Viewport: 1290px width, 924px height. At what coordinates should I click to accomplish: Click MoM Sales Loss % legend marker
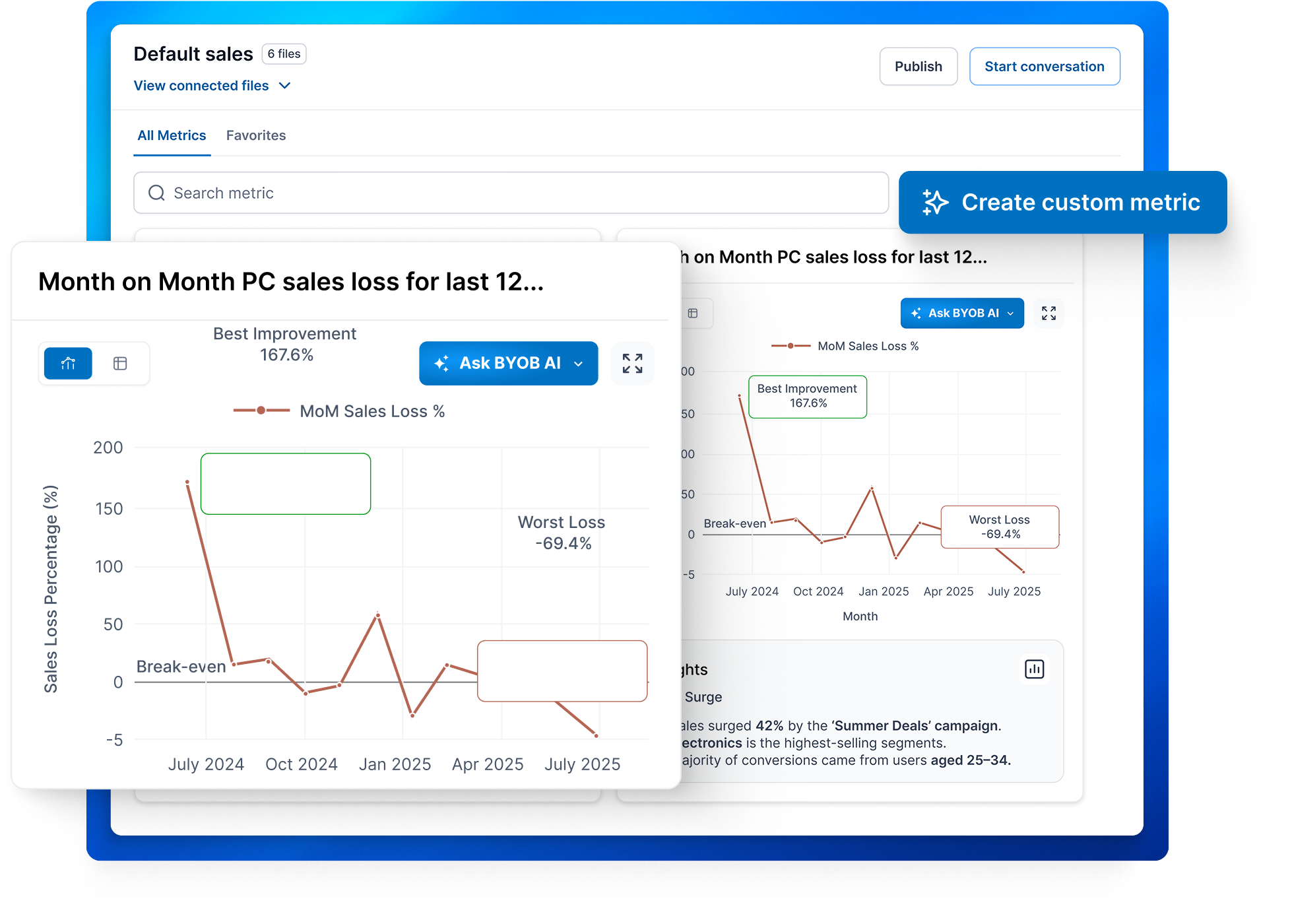point(261,411)
